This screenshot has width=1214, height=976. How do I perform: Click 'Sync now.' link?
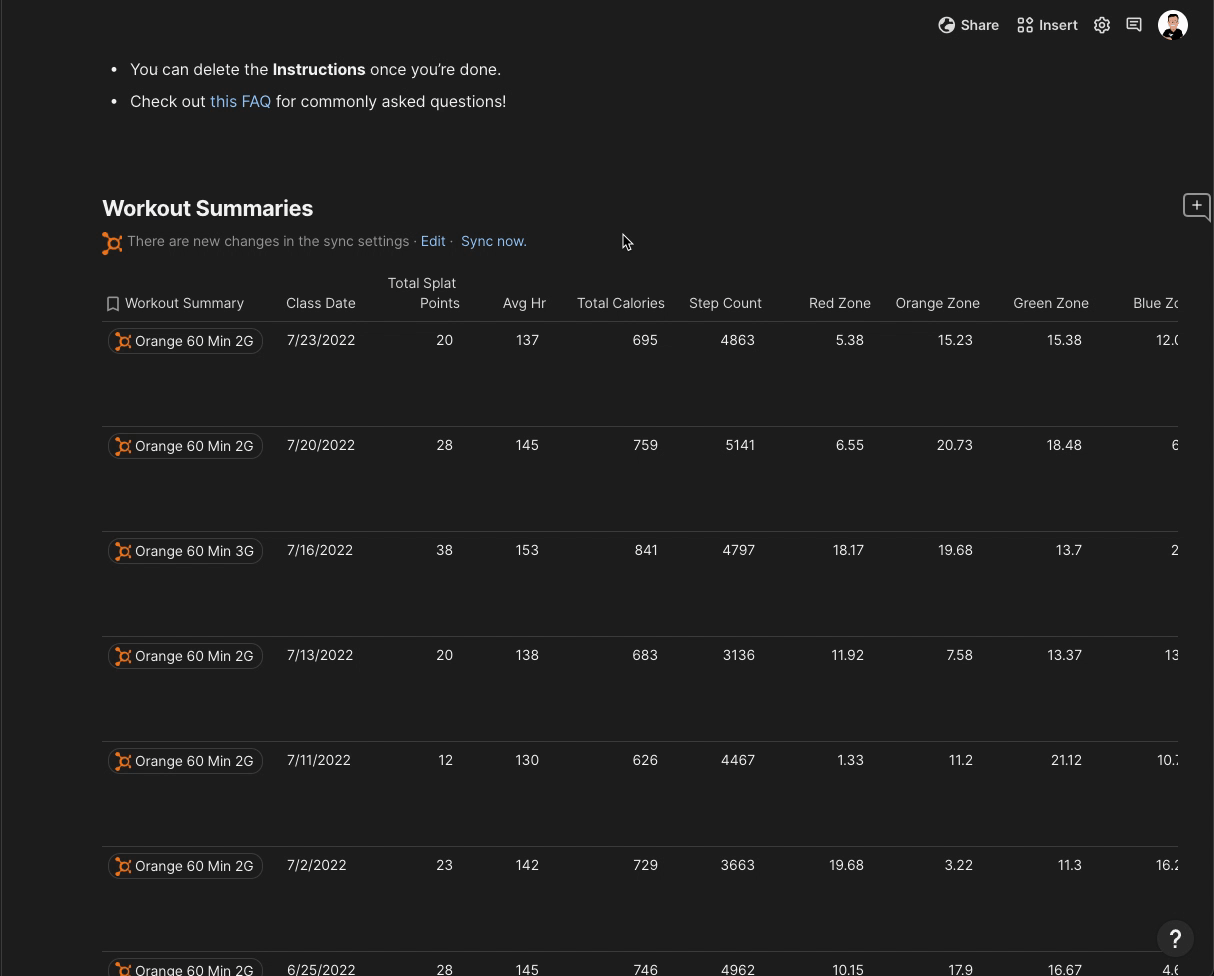[x=494, y=241]
